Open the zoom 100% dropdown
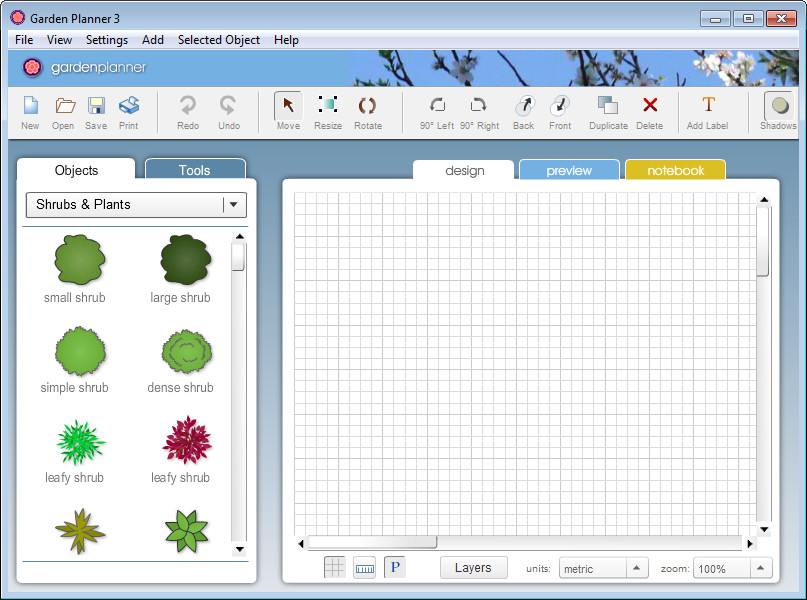 [760, 568]
